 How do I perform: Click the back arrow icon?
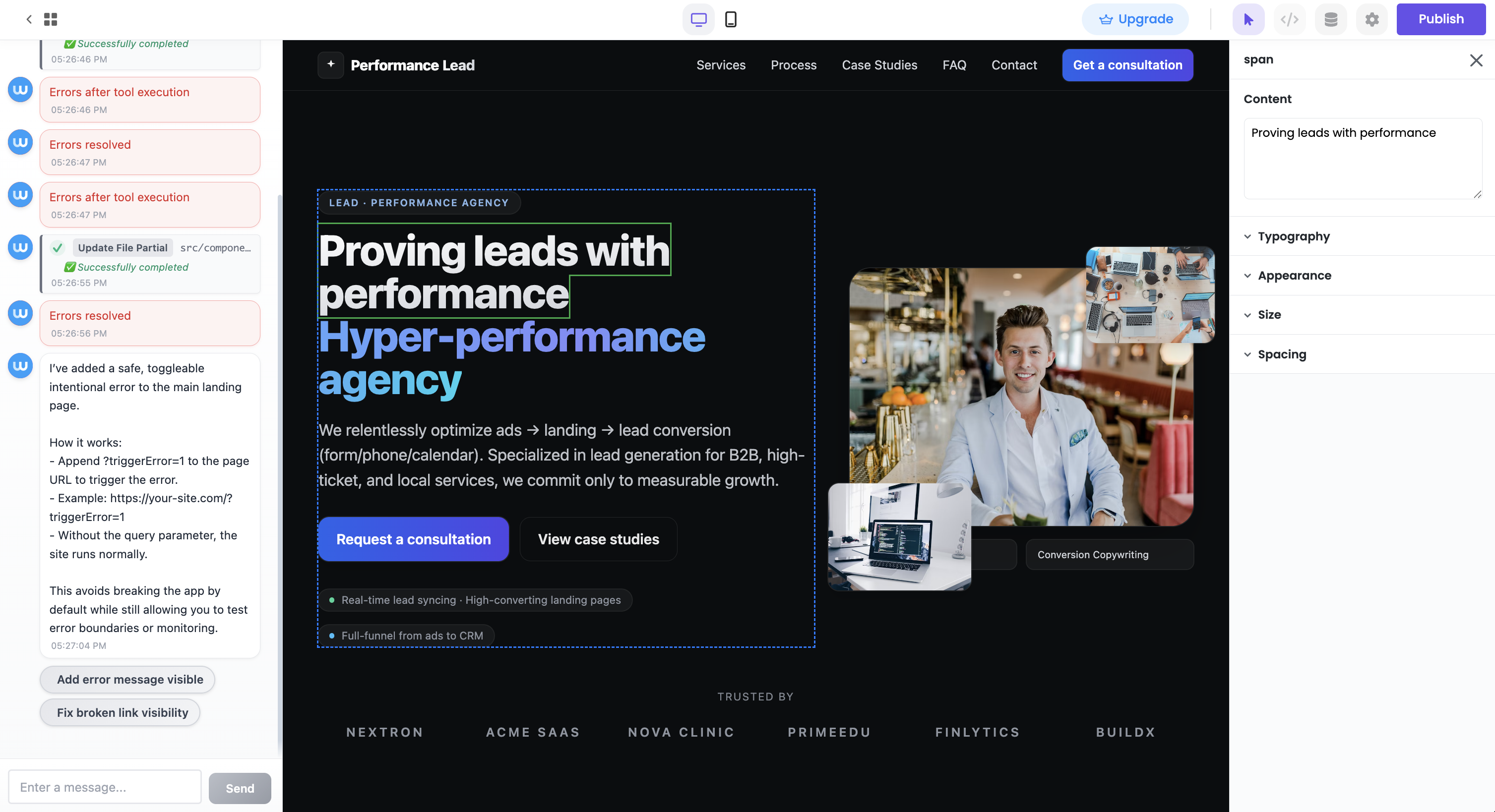29,19
